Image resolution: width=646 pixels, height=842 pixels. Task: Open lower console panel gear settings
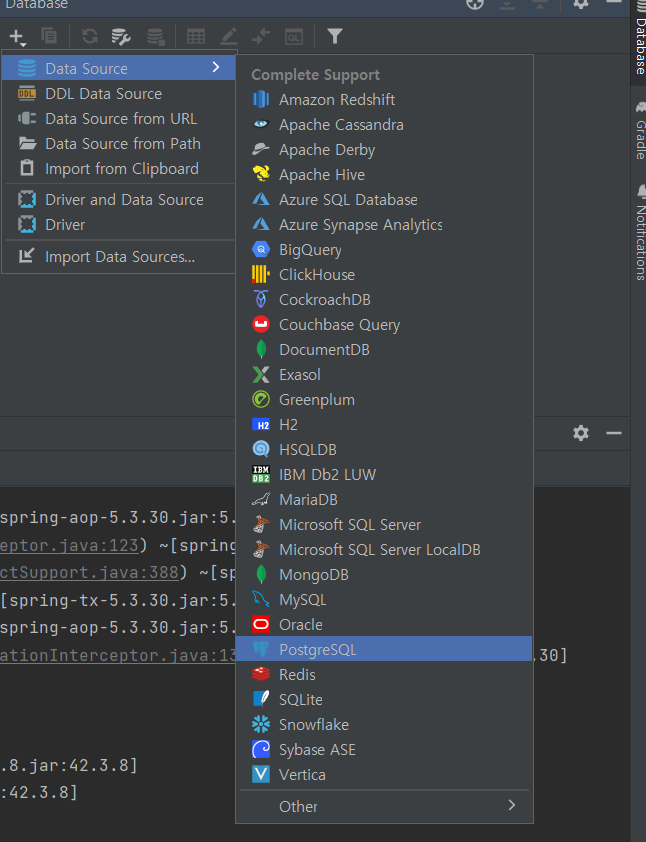(x=580, y=433)
